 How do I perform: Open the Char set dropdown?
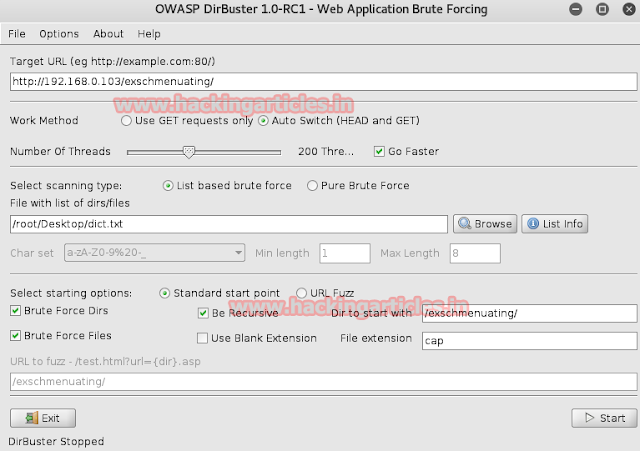point(154,253)
